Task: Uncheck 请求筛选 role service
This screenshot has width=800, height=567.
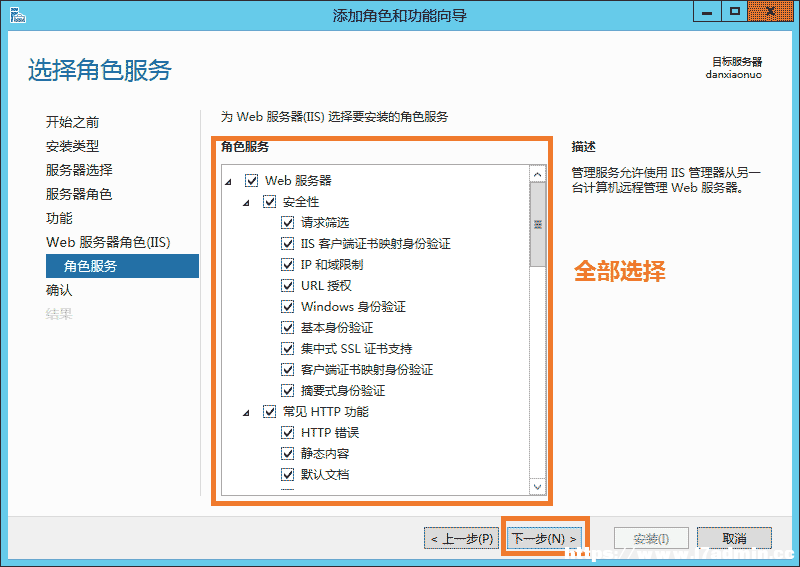Action: [287, 222]
